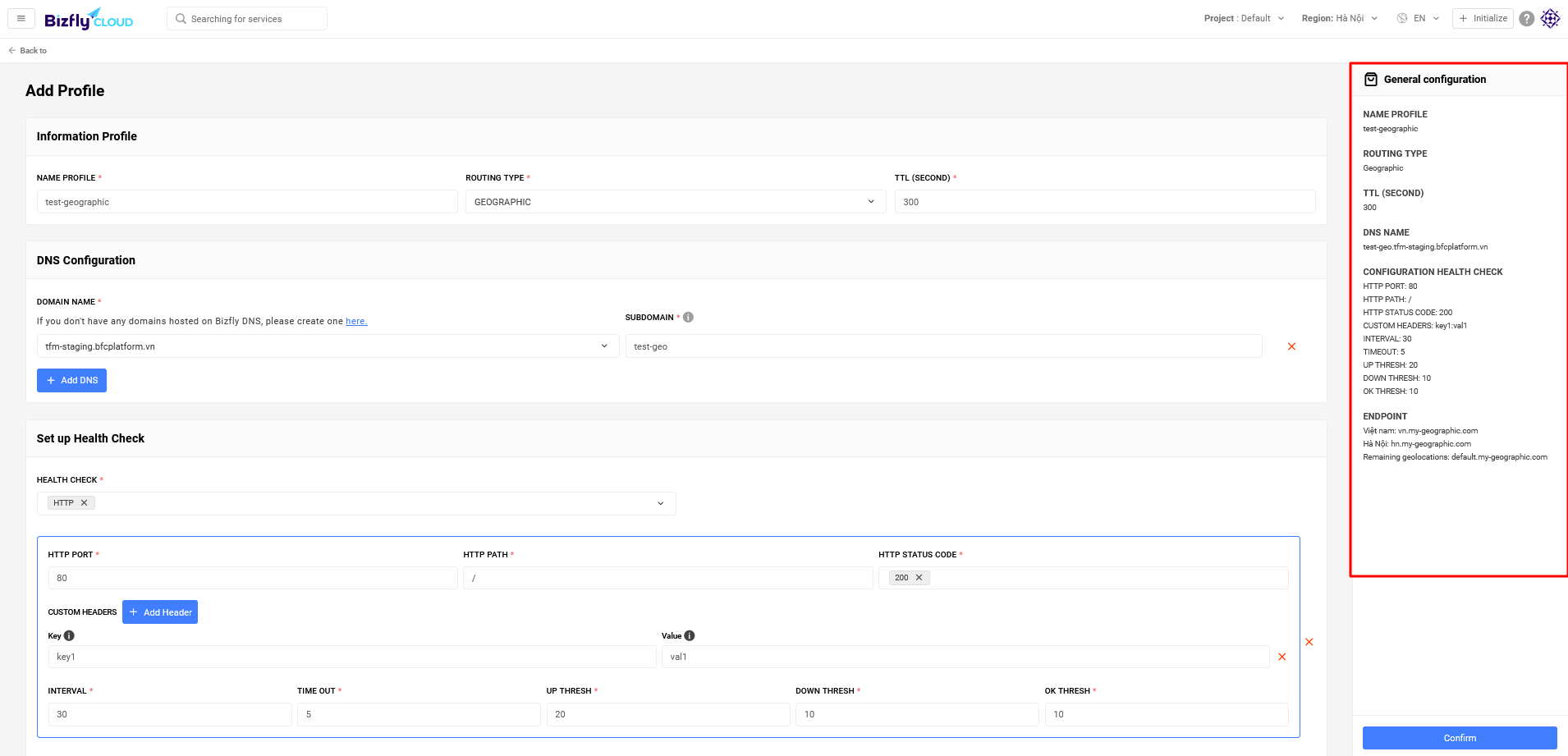Click 'HTTP STATUS CODE: 200' summary text
The height and width of the screenshot is (756, 1568).
(x=1407, y=313)
